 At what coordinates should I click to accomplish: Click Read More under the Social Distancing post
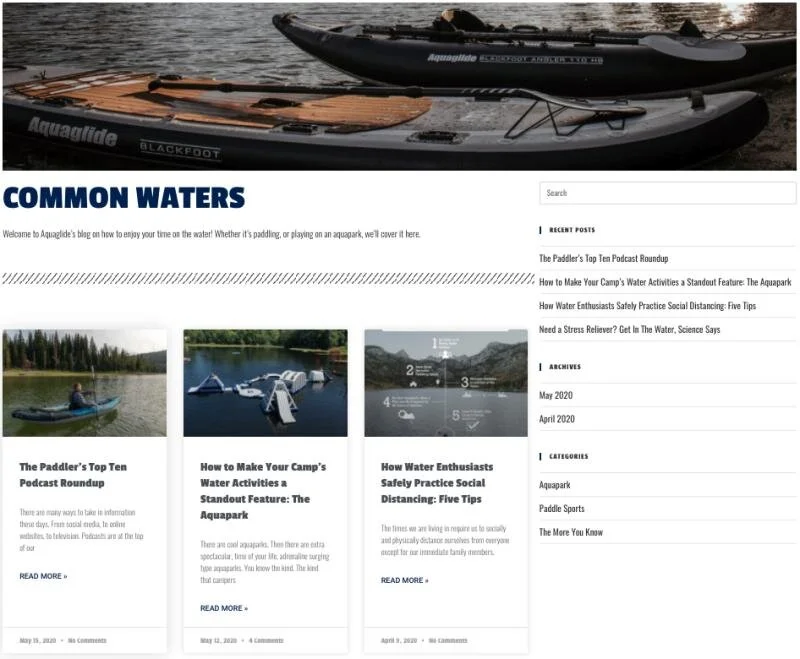(405, 580)
